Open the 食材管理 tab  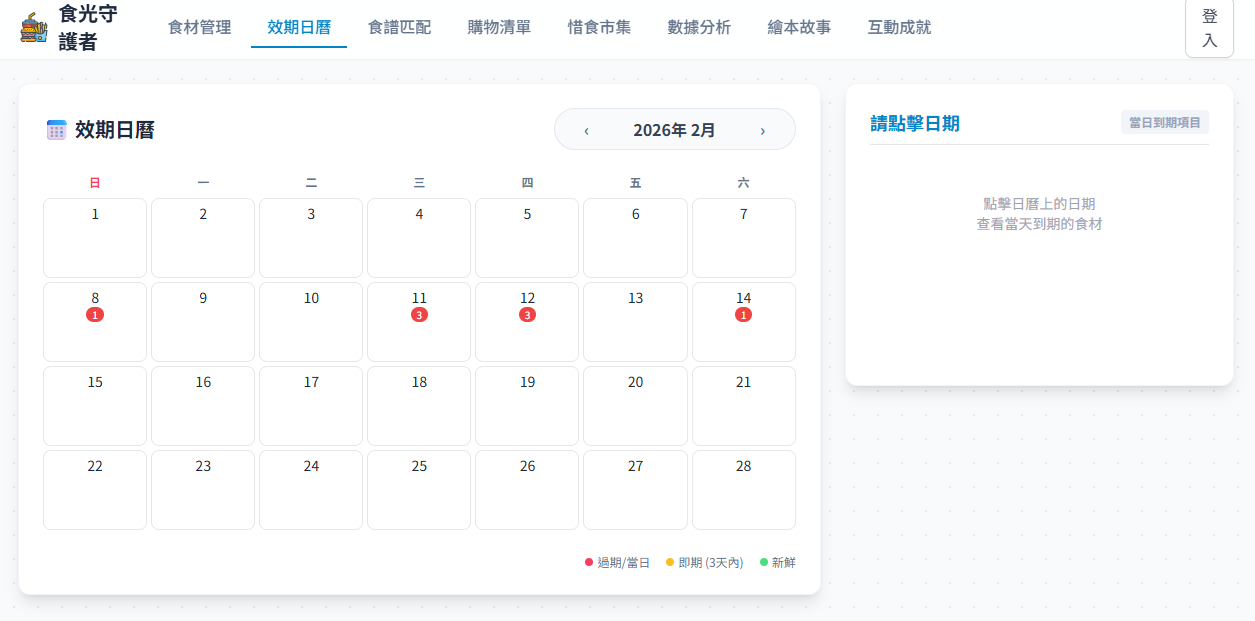coord(199,27)
